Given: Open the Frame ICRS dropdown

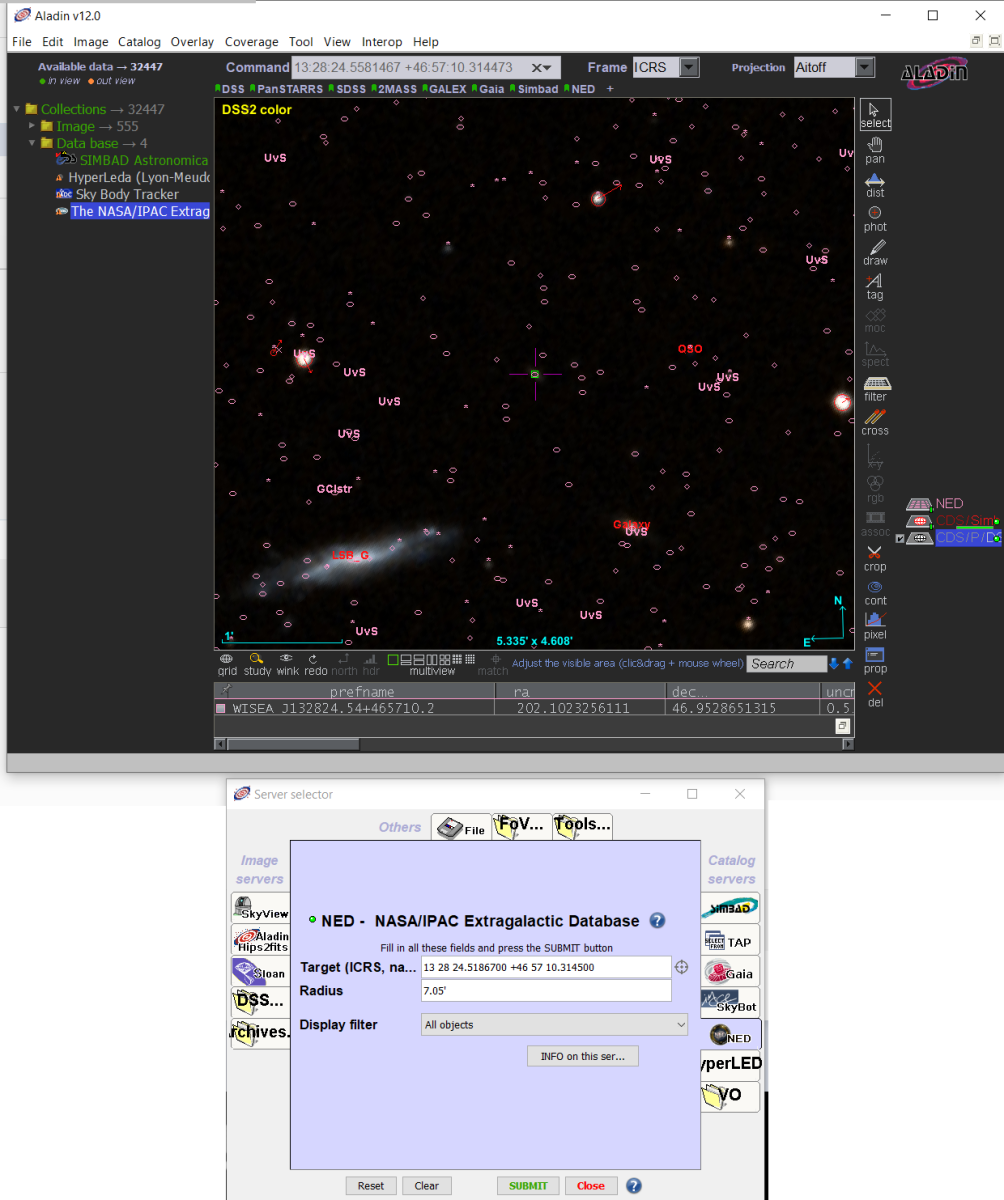Looking at the screenshot, I should click(x=689, y=67).
